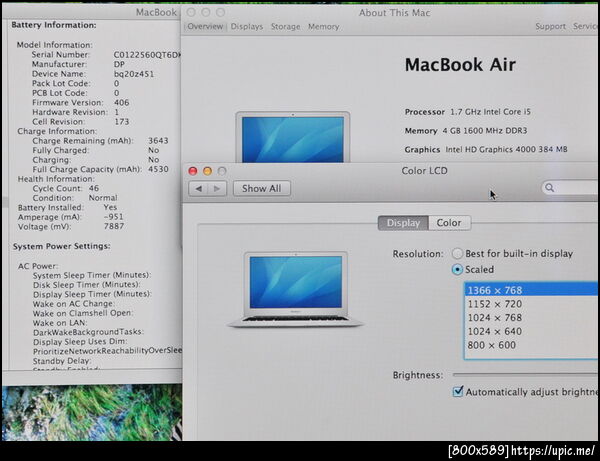Switch to the Color tab
Viewport: 600px width, 461px height.
point(449,223)
